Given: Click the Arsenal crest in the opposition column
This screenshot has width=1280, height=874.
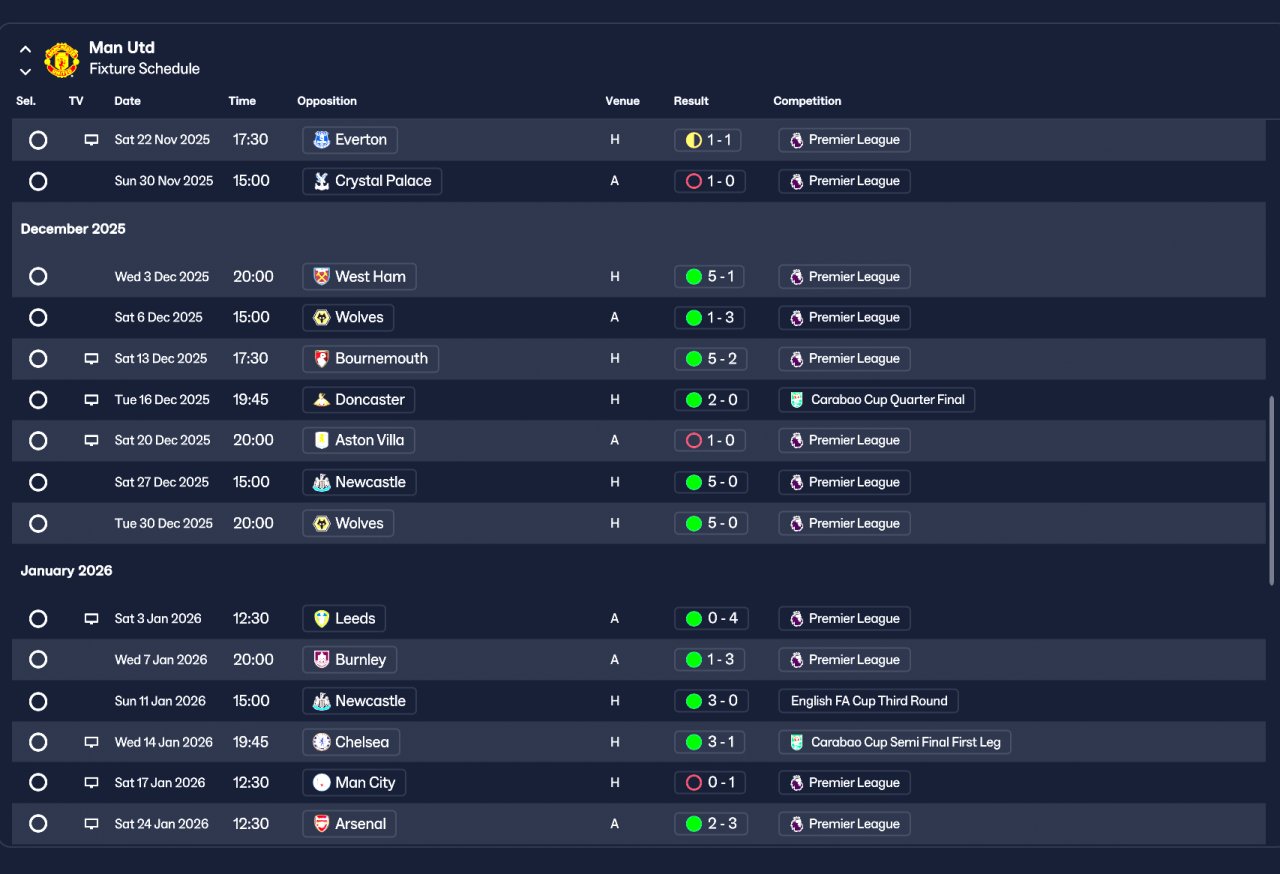Looking at the screenshot, I should (x=321, y=824).
